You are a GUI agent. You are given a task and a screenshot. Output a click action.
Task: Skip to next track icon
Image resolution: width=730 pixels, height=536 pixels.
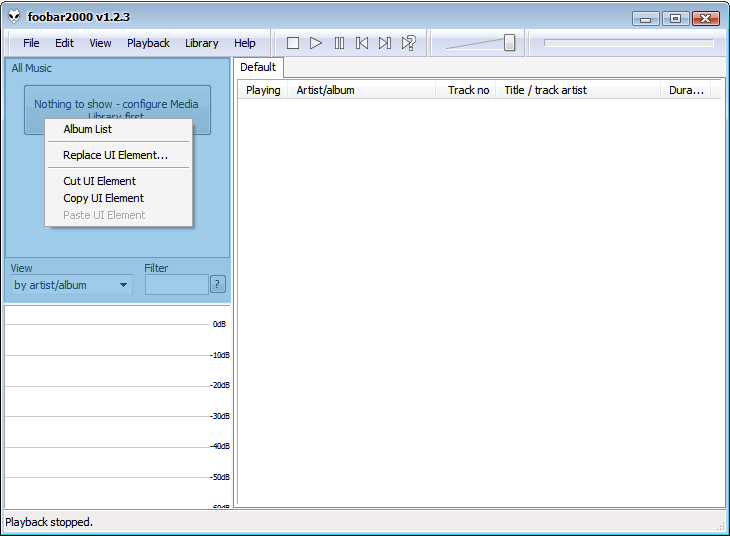385,43
